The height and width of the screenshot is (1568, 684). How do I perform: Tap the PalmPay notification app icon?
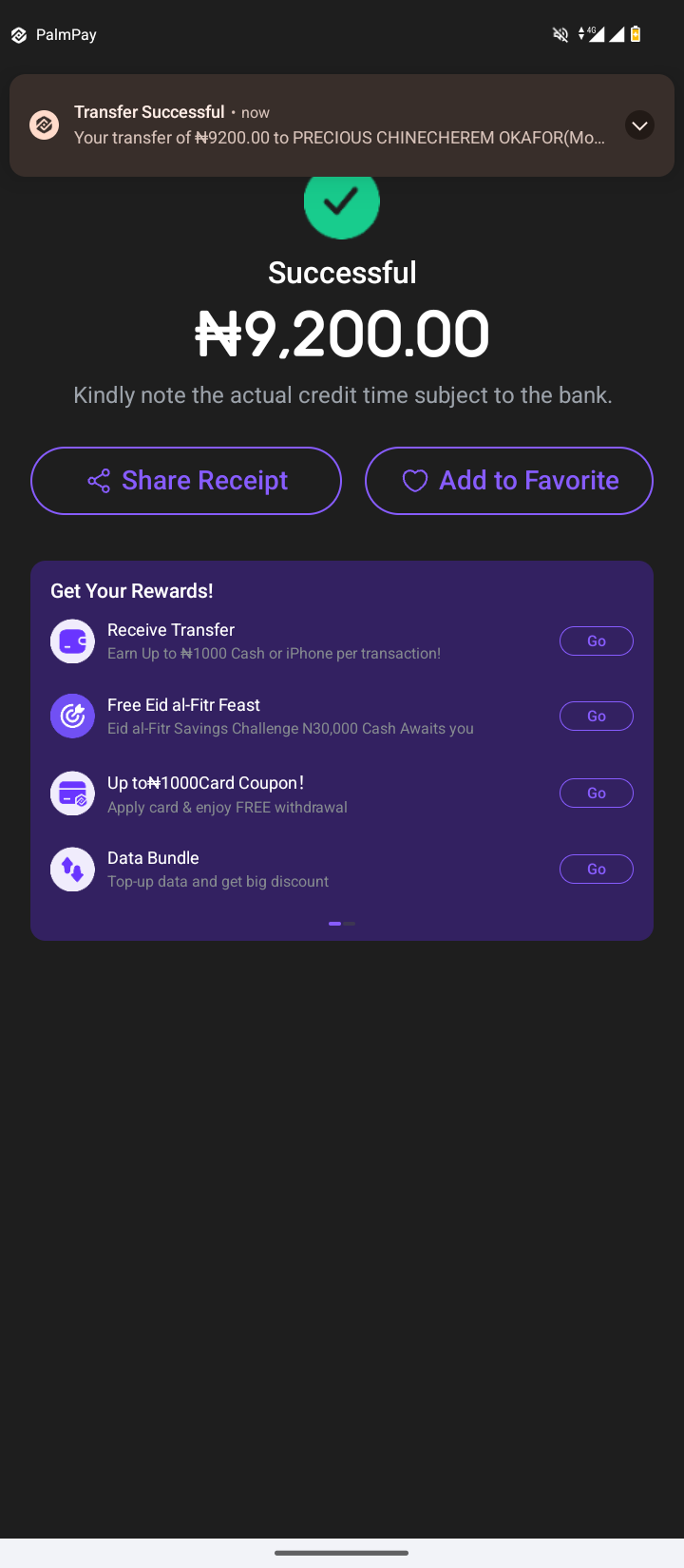tap(44, 124)
